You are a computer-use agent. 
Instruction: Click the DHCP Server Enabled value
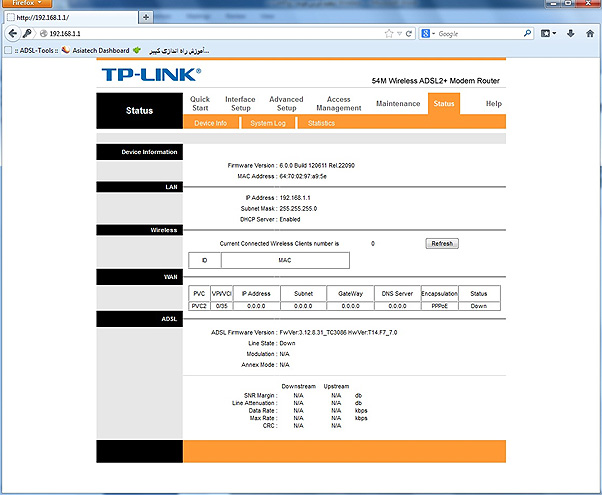point(290,219)
